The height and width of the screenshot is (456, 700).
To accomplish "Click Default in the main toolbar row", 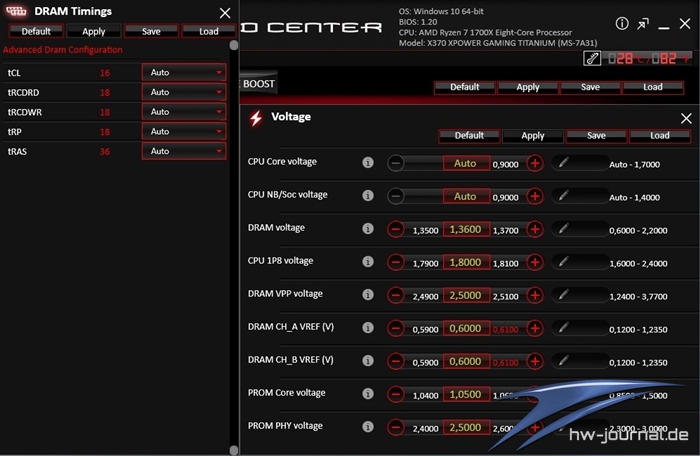I will point(465,87).
